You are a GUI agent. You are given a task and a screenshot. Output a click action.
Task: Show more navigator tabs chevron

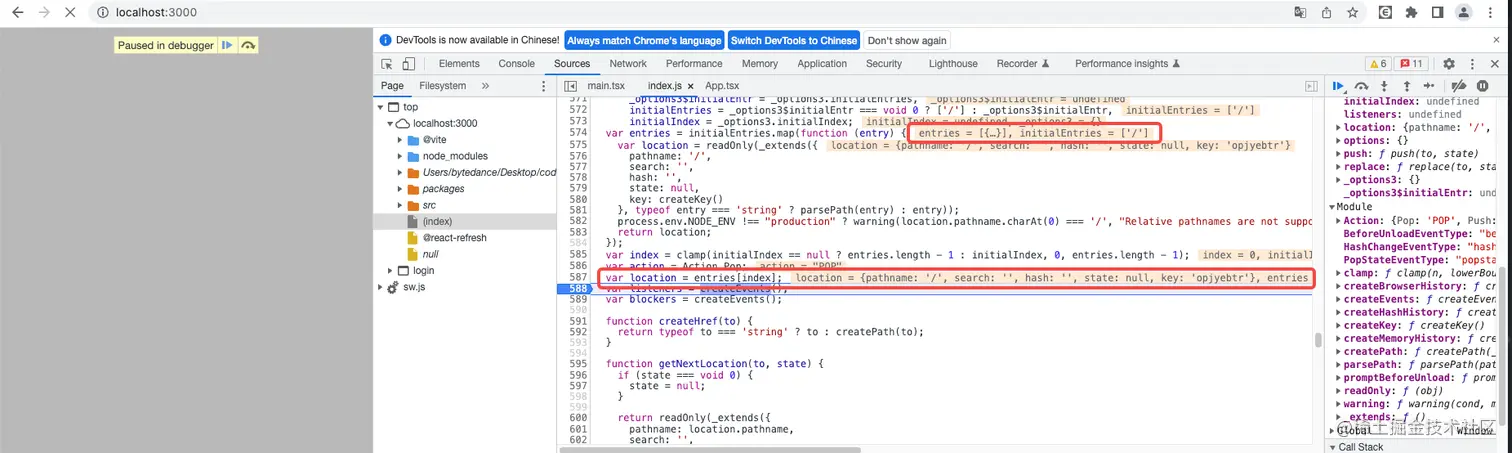click(x=486, y=87)
